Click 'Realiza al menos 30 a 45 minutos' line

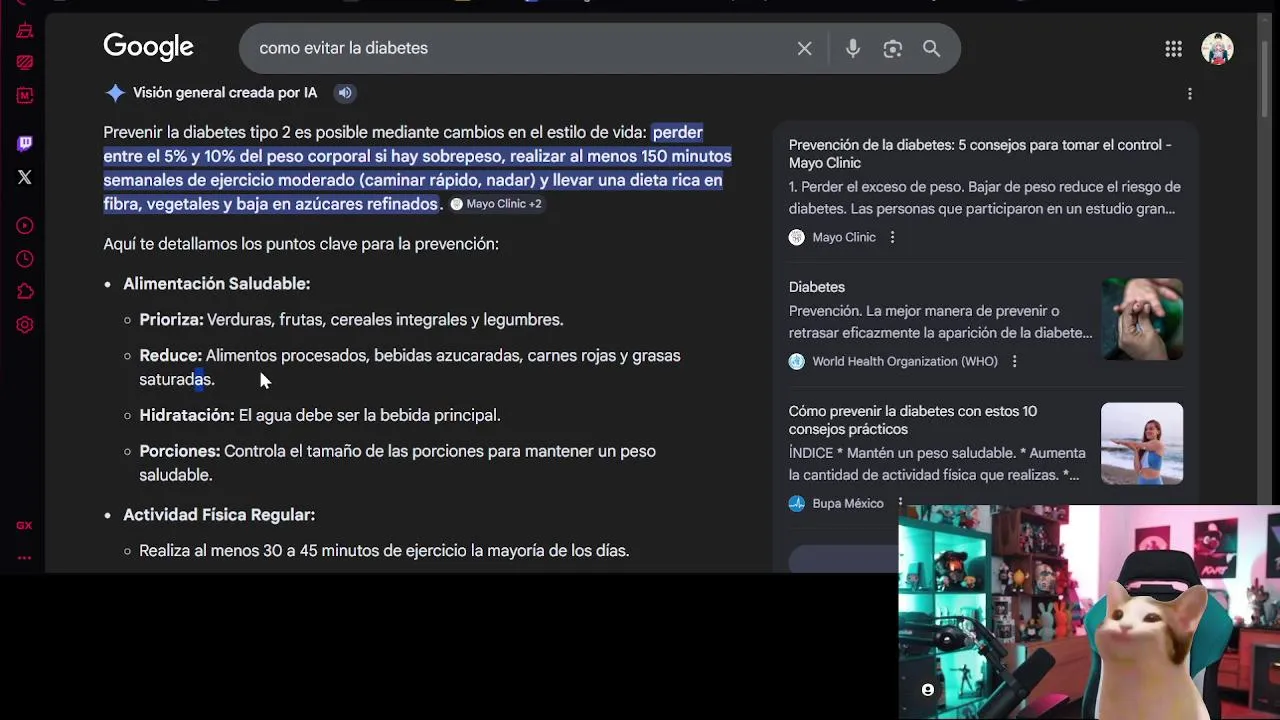coord(384,551)
